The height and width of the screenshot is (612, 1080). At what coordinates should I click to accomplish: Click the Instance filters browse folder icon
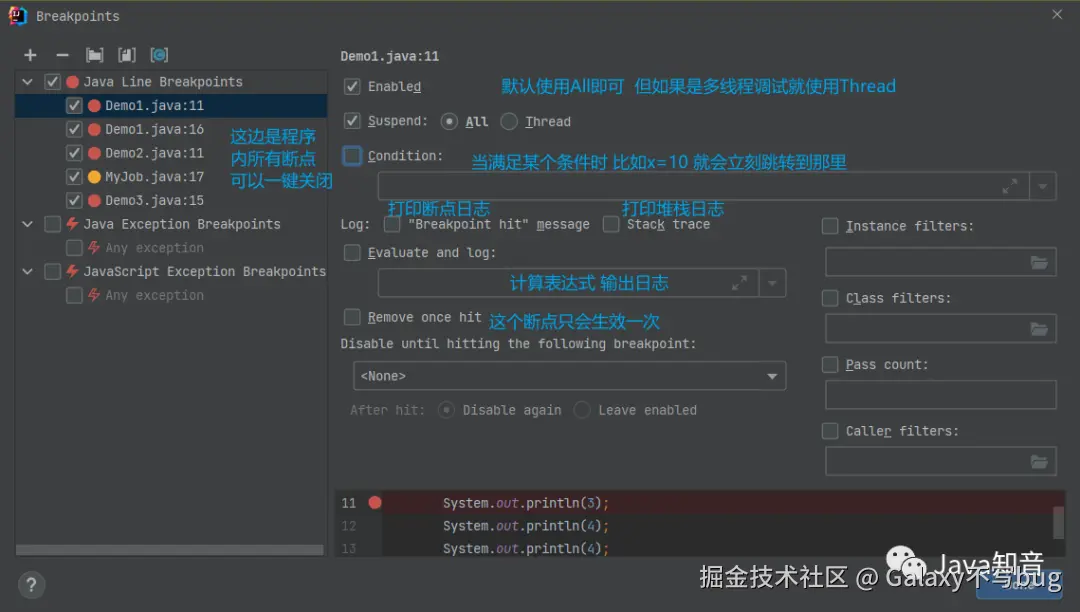[1039, 262]
